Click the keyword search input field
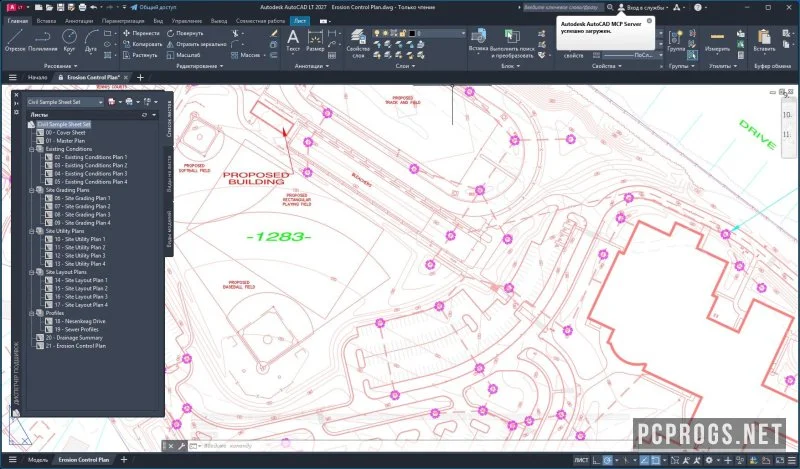The height and width of the screenshot is (469, 800). pos(563,8)
